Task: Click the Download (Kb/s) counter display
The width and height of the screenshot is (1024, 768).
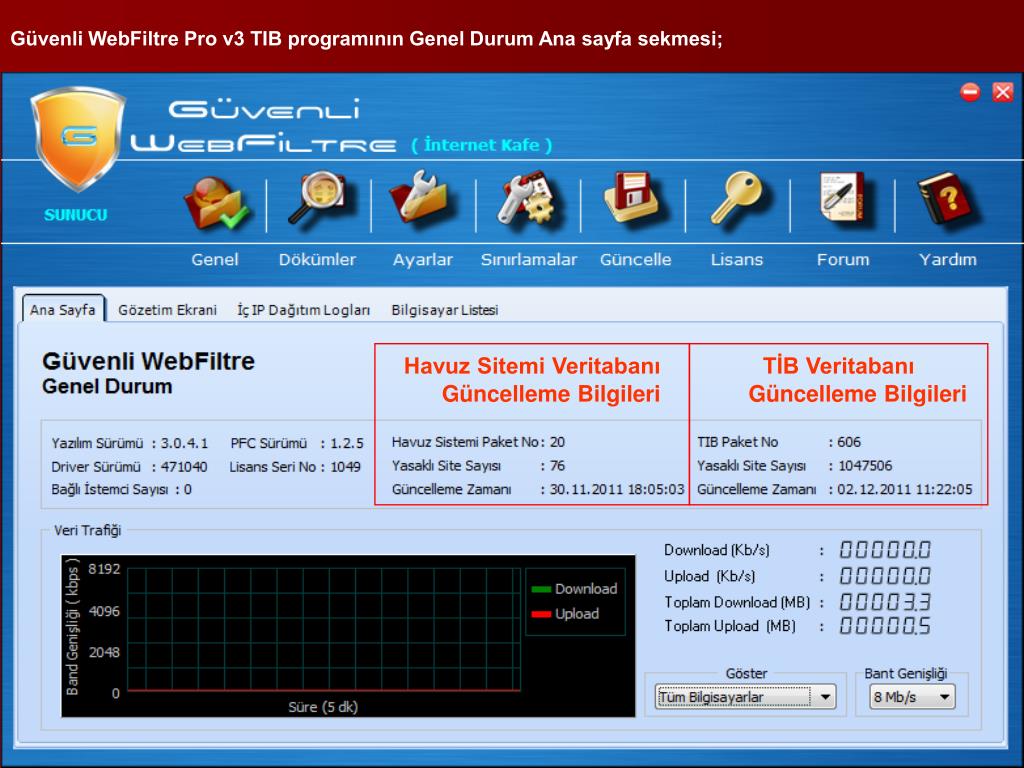Action: coord(885,550)
